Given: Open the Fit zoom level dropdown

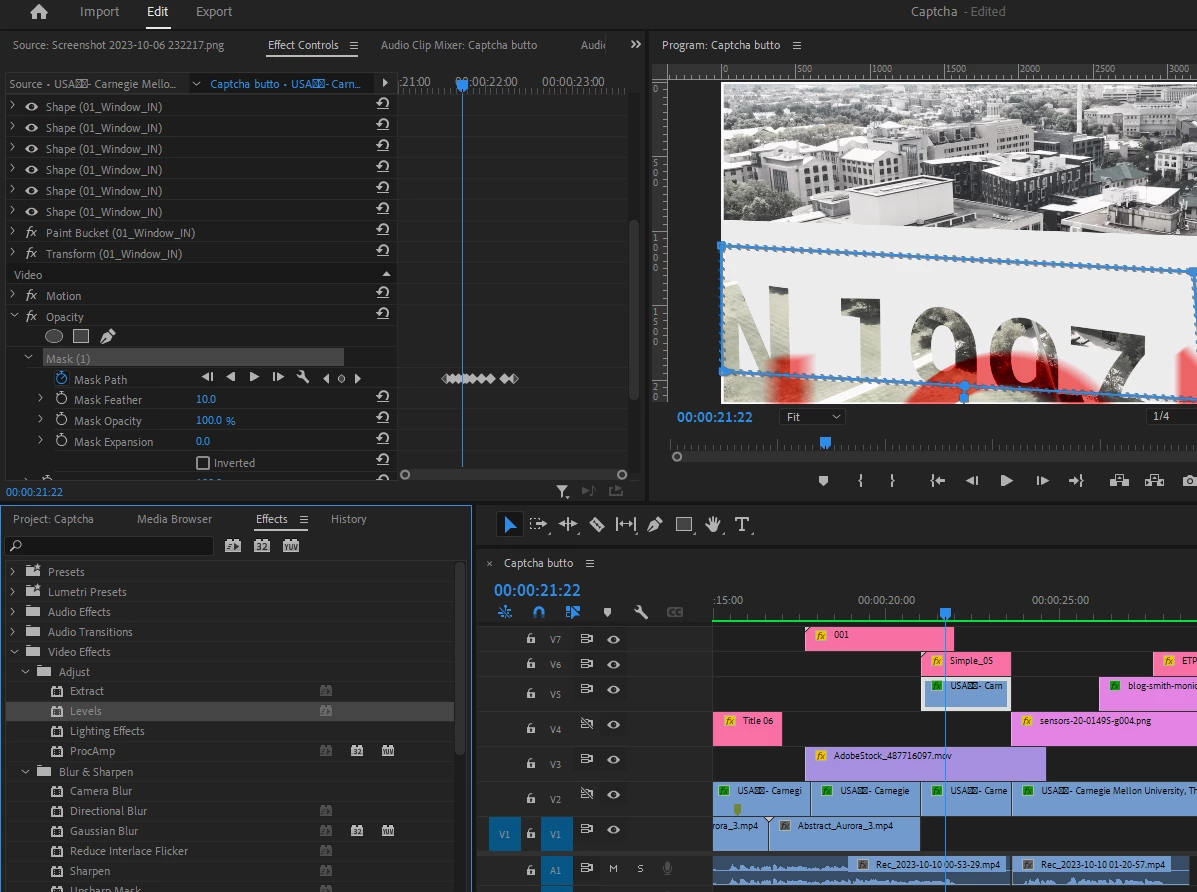Looking at the screenshot, I should (x=814, y=417).
